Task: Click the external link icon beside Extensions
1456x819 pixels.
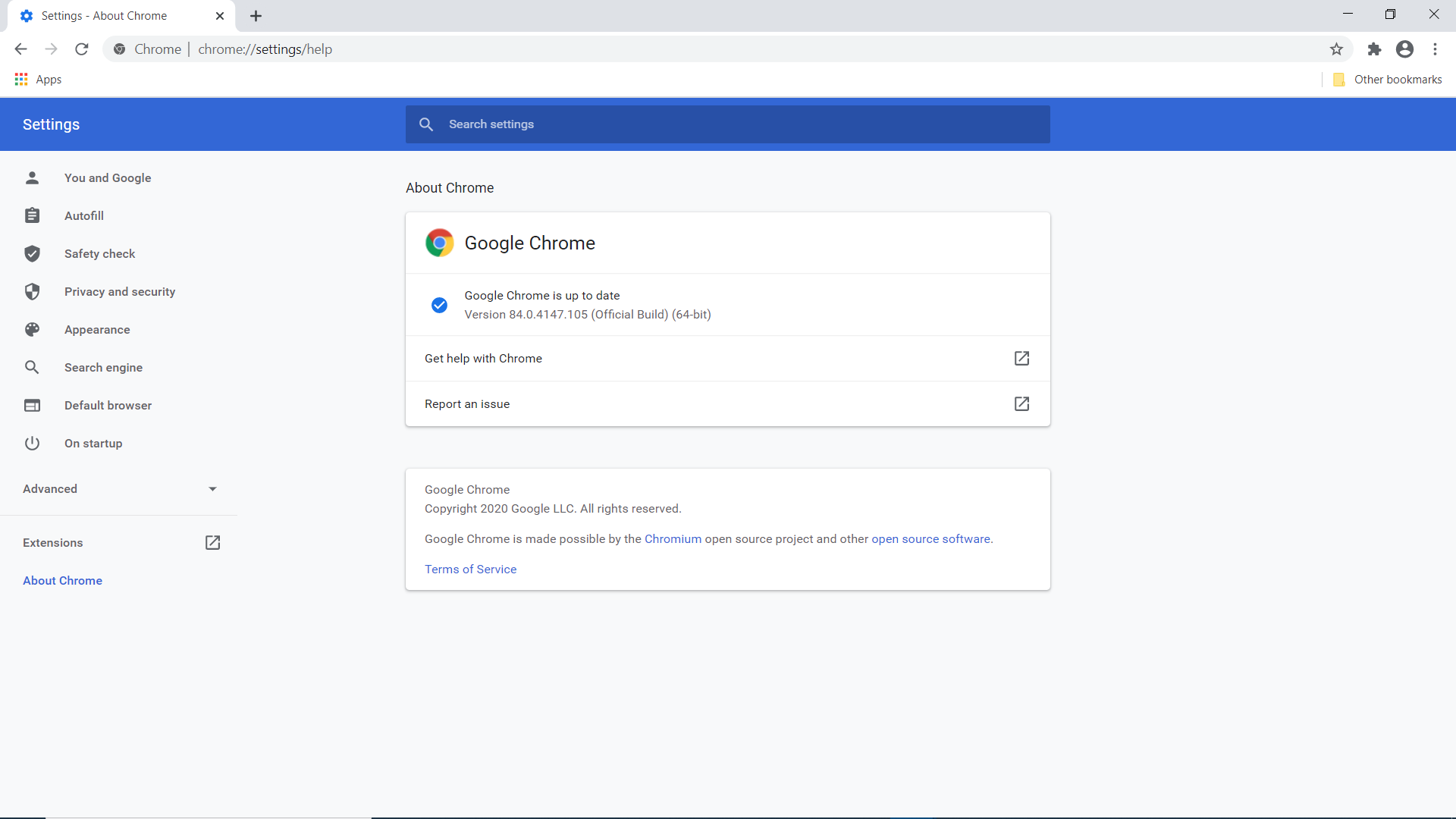Action: (x=213, y=542)
